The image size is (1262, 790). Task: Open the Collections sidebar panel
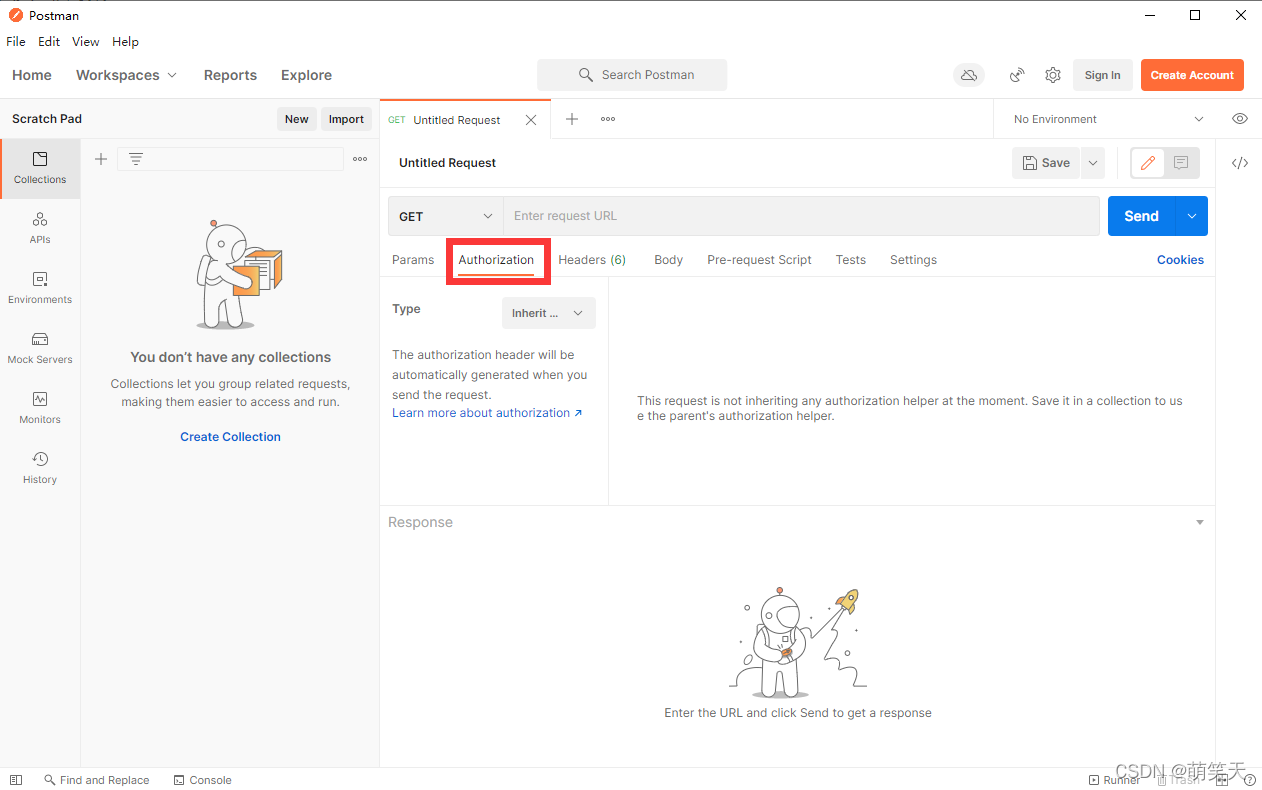tap(40, 168)
